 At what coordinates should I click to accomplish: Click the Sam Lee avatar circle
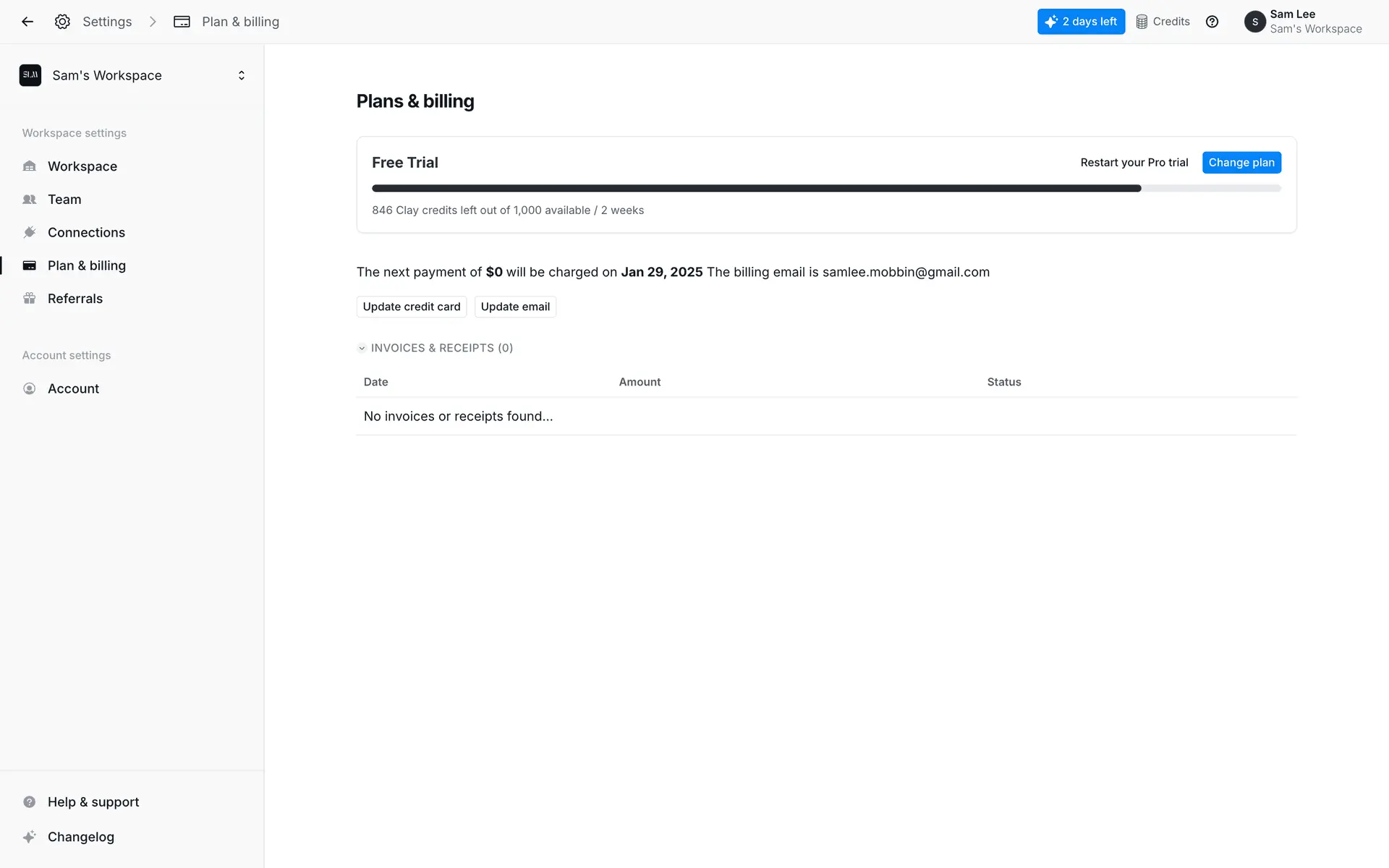[x=1254, y=22]
